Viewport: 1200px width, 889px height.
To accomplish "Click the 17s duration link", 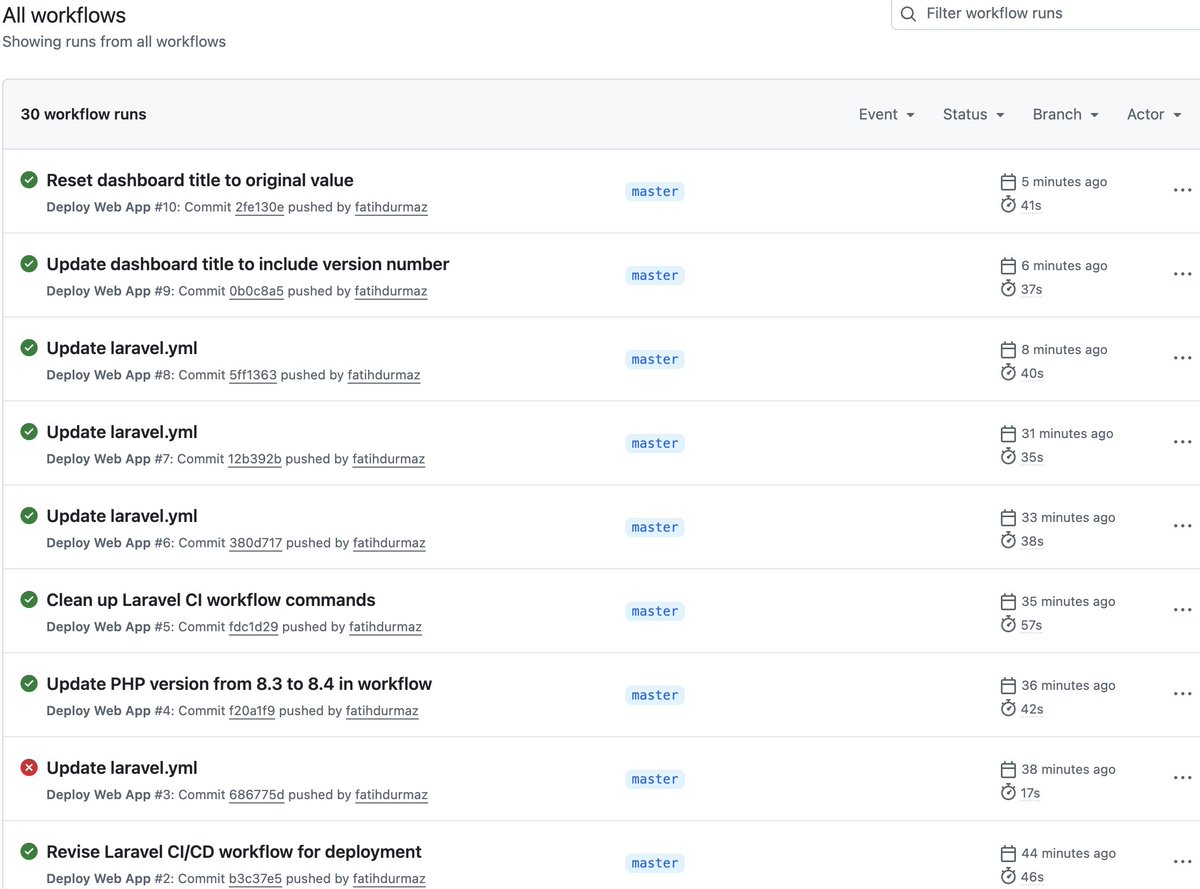I will tap(1030, 793).
